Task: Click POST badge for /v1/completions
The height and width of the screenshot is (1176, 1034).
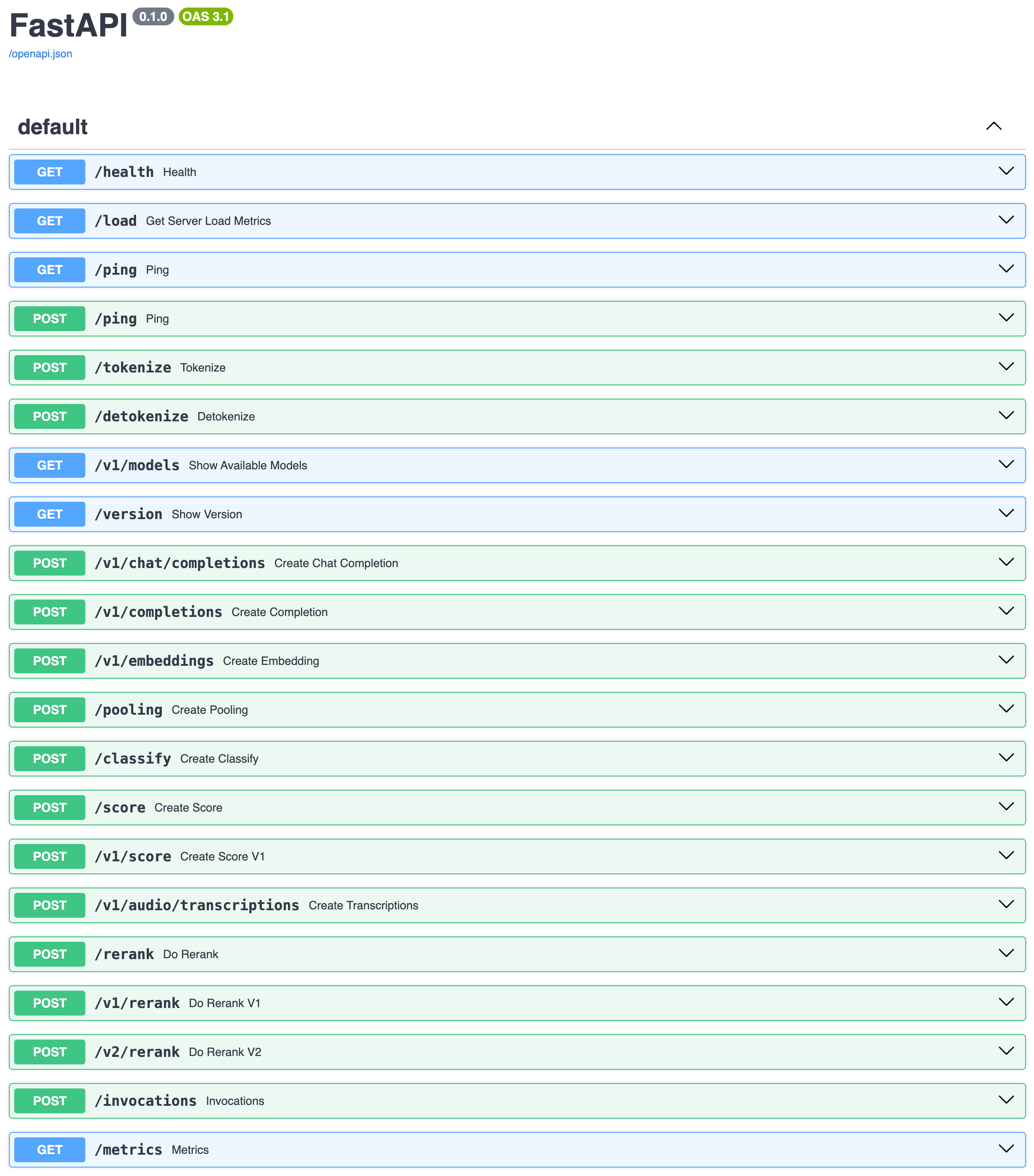Action: (x=49, y=612)
